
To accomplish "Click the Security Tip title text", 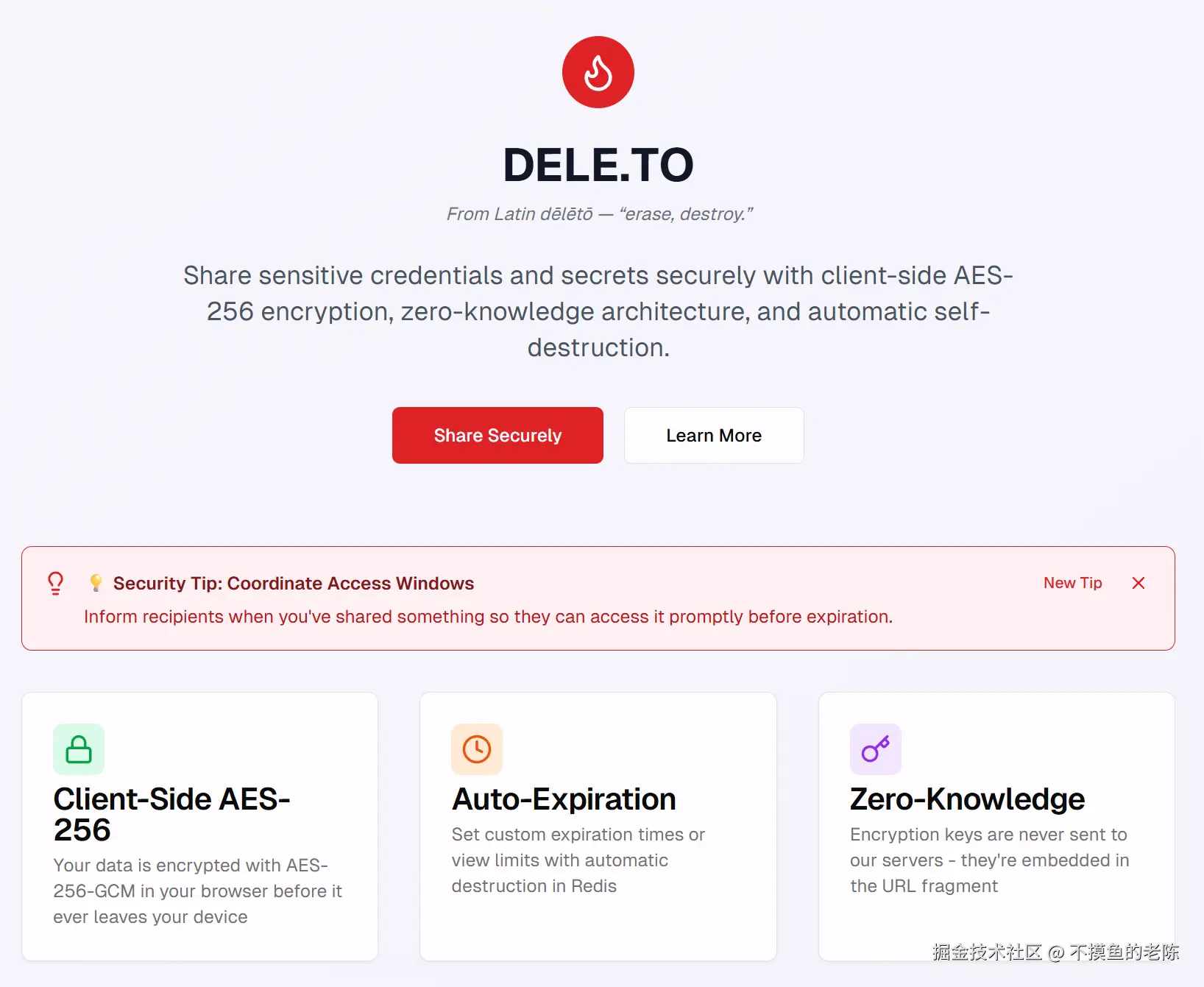I will [293, 583].
